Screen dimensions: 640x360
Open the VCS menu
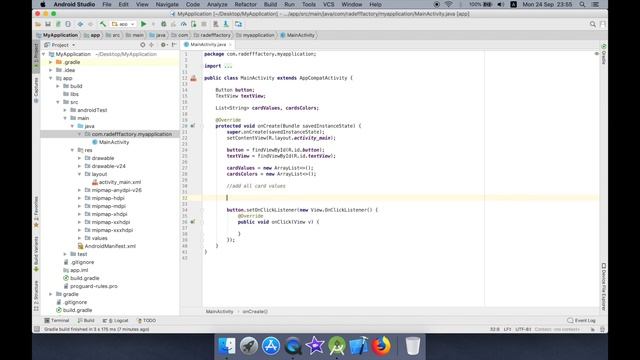click(329, 4)
